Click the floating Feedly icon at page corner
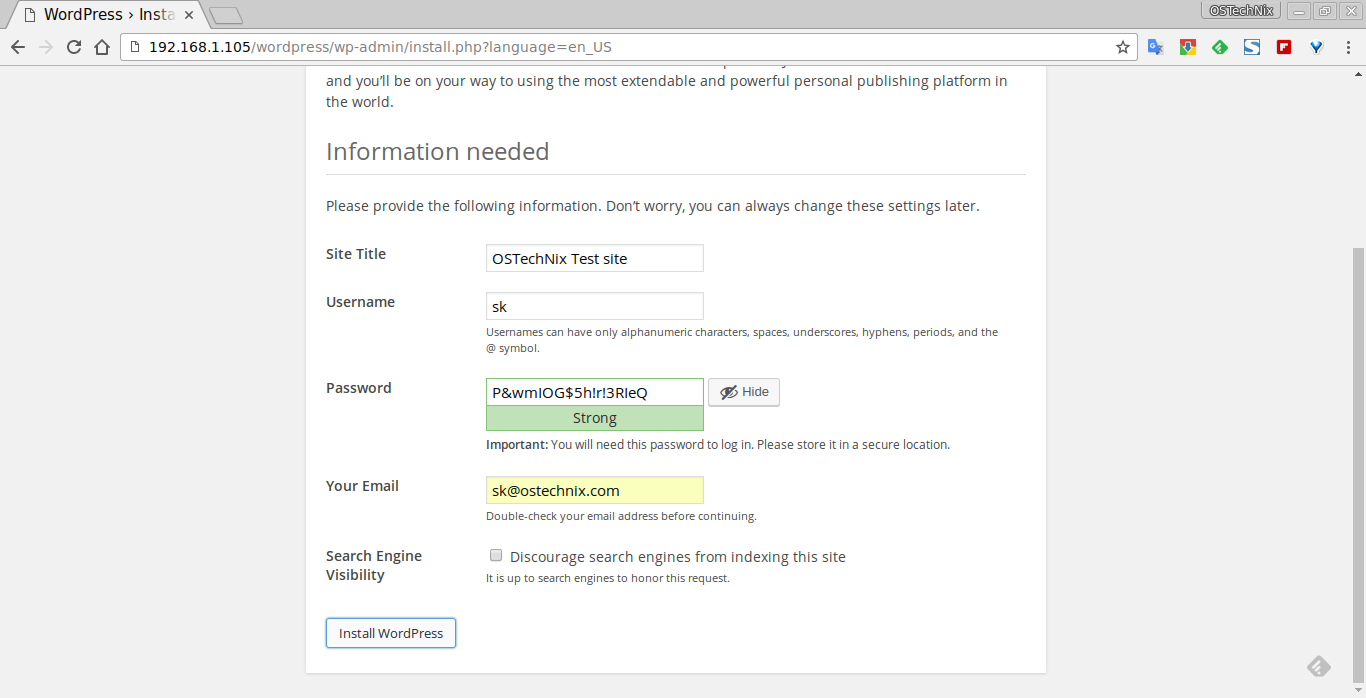 (1319, 666)
